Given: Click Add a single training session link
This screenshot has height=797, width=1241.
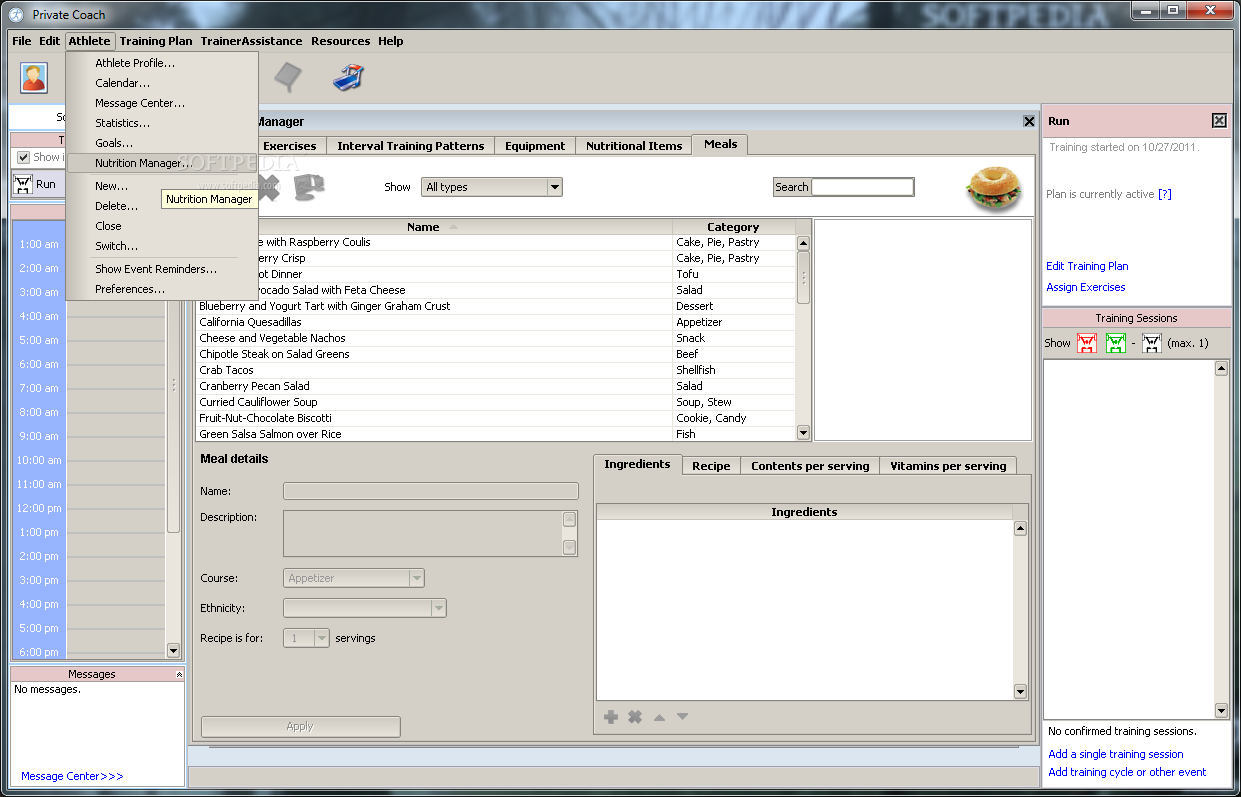Looking at the screenshot, I should point(1115,754).
